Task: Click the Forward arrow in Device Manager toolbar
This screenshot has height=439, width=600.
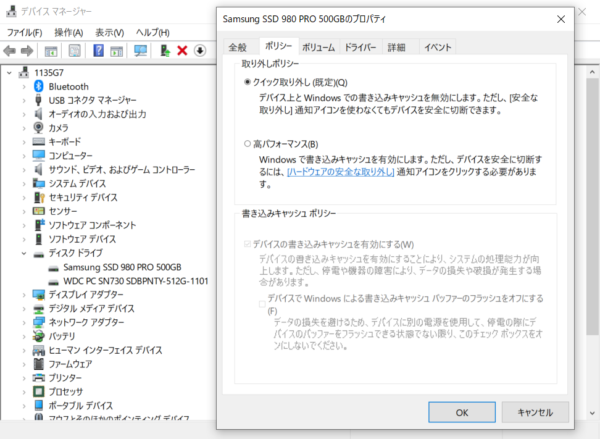Action: click(27, 51)
